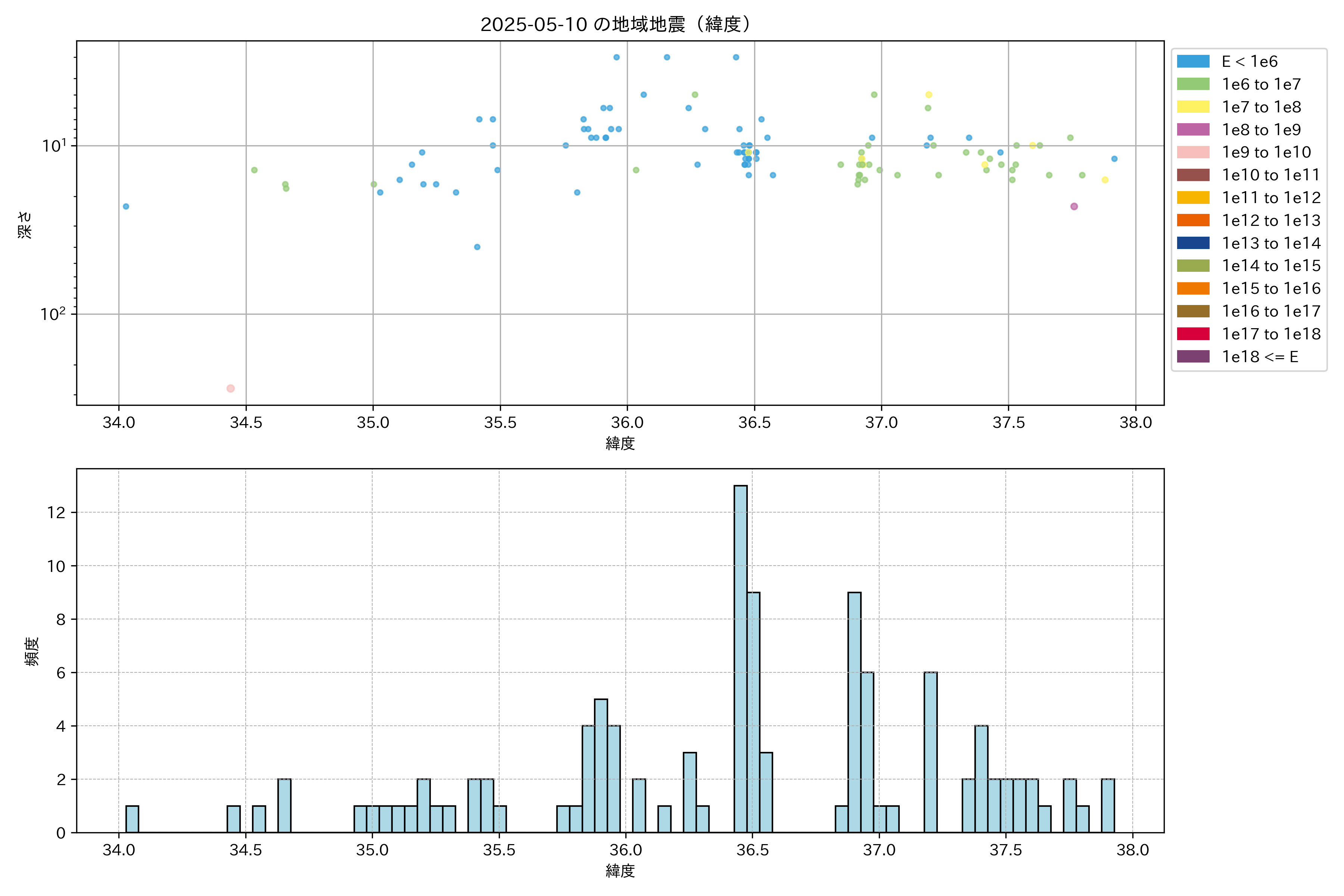Screen dimensions: 1344x896
Task: Click the tallest histogram bar near 36.45
Action: [741, 658]
